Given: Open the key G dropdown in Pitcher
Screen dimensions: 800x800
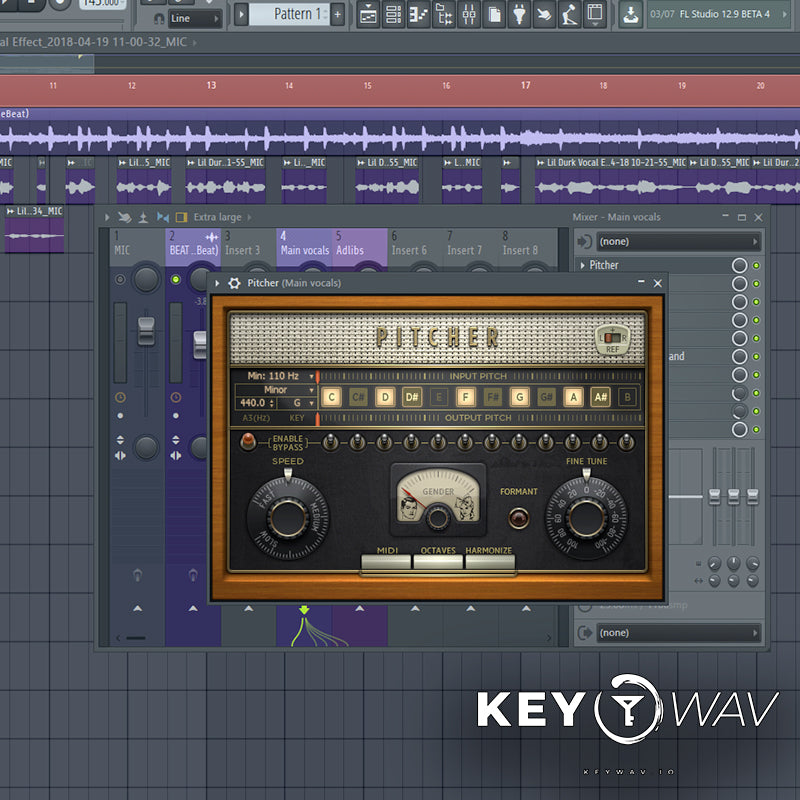Looking at the screenshot, I should 300,402.
